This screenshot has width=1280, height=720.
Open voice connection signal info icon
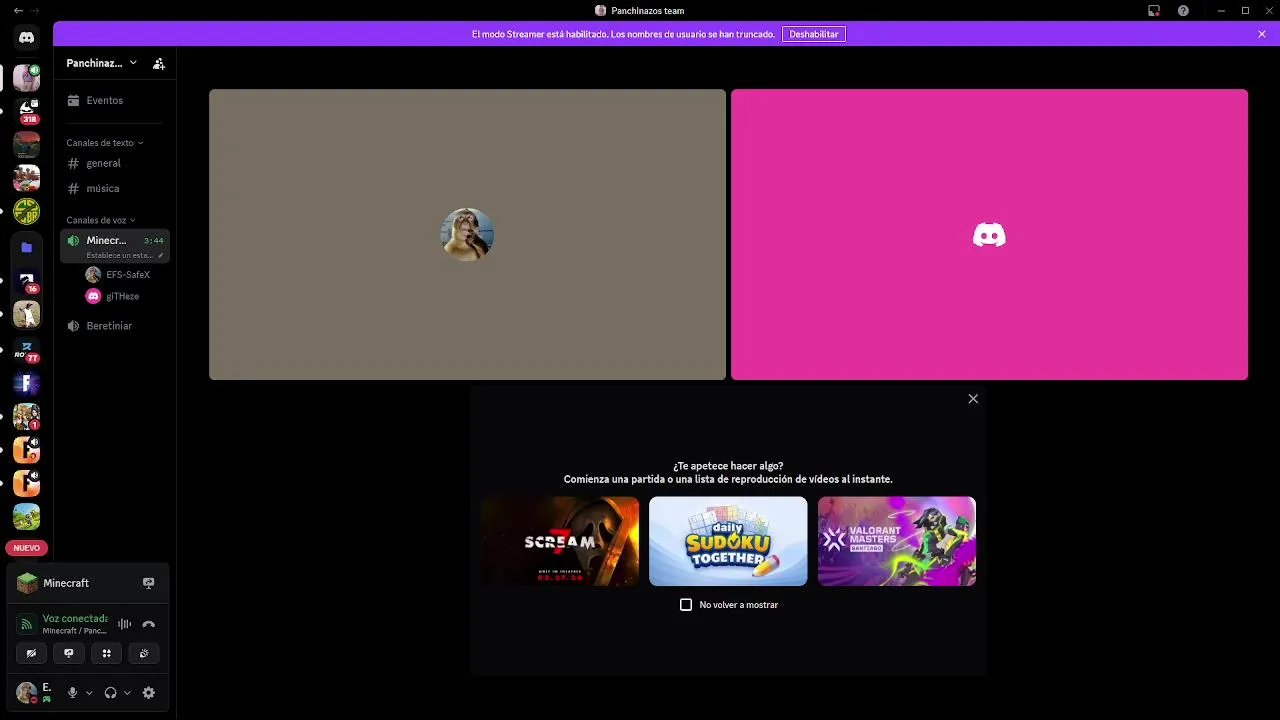27,624
